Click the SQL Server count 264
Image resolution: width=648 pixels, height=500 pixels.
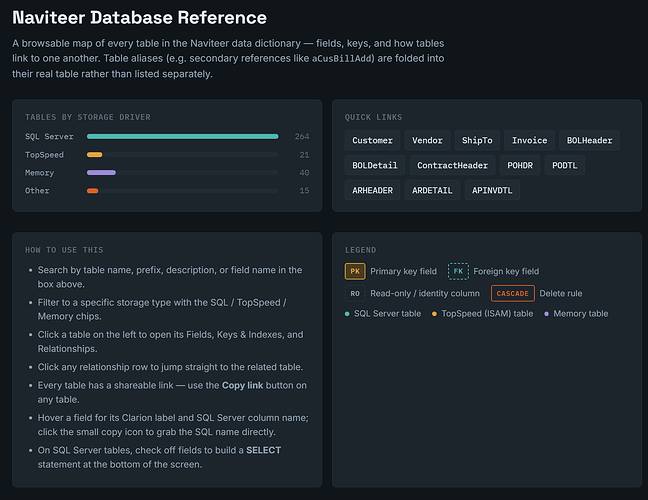click(x=302, y=136)
